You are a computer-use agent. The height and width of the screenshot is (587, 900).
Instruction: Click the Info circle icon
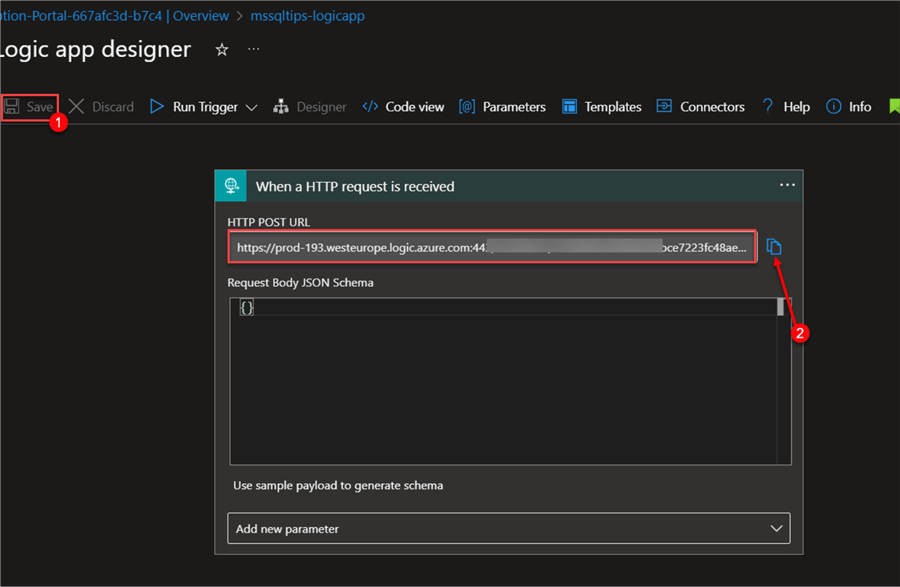pyautogui.click(x=833, y=107)
